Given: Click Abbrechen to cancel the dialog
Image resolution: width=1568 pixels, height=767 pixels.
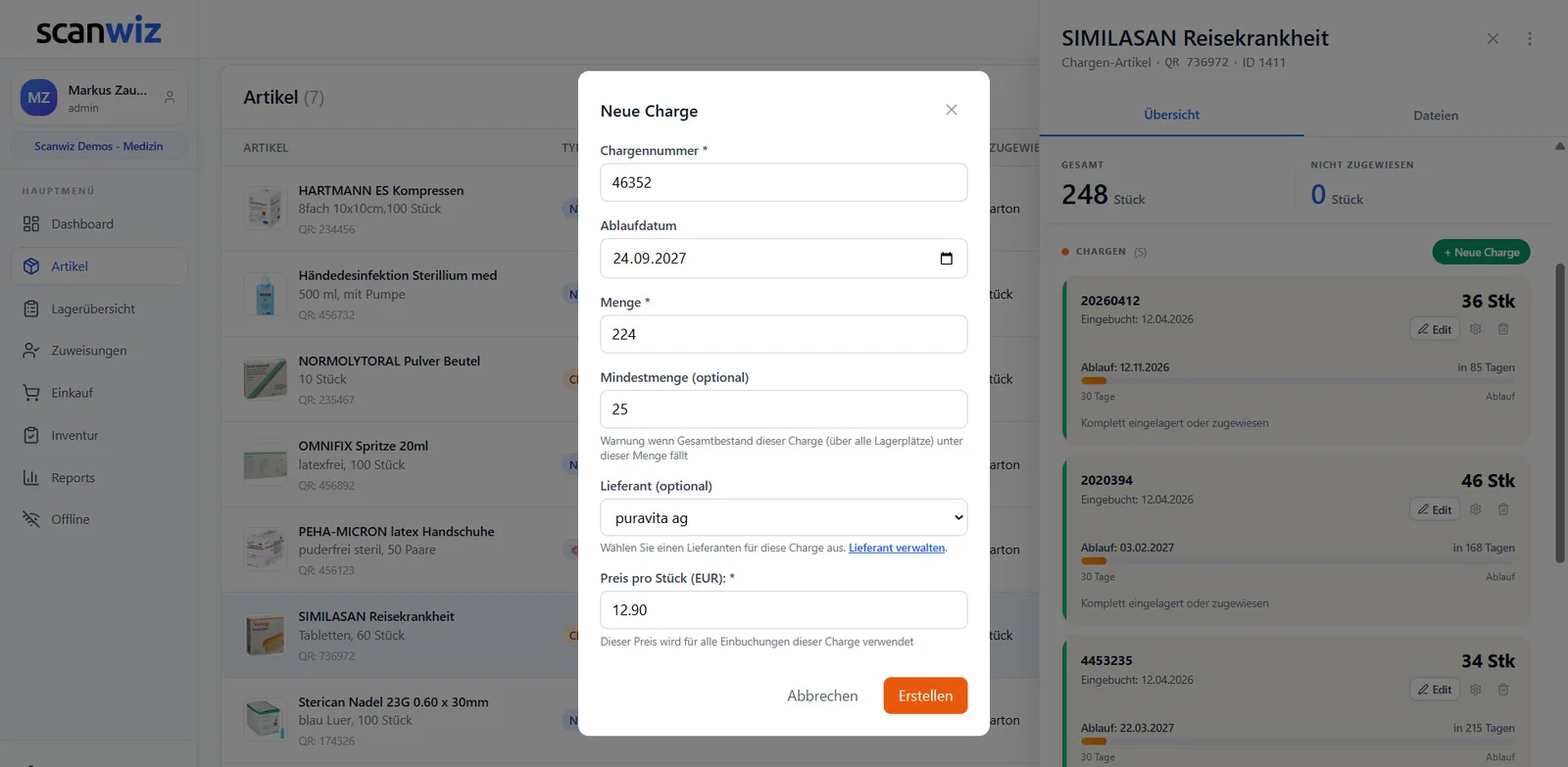Looking at the screenshot, I should (x=822, y=695).
